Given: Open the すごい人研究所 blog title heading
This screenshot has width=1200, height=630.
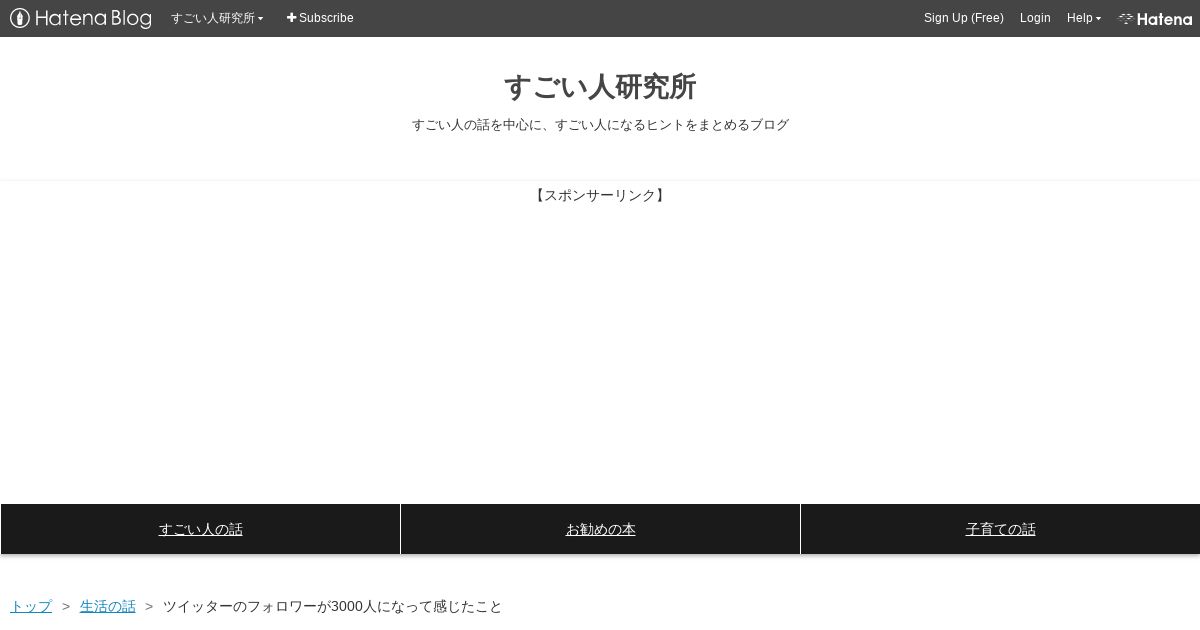Looking at the screenshot, I should (x=600, y=87).
